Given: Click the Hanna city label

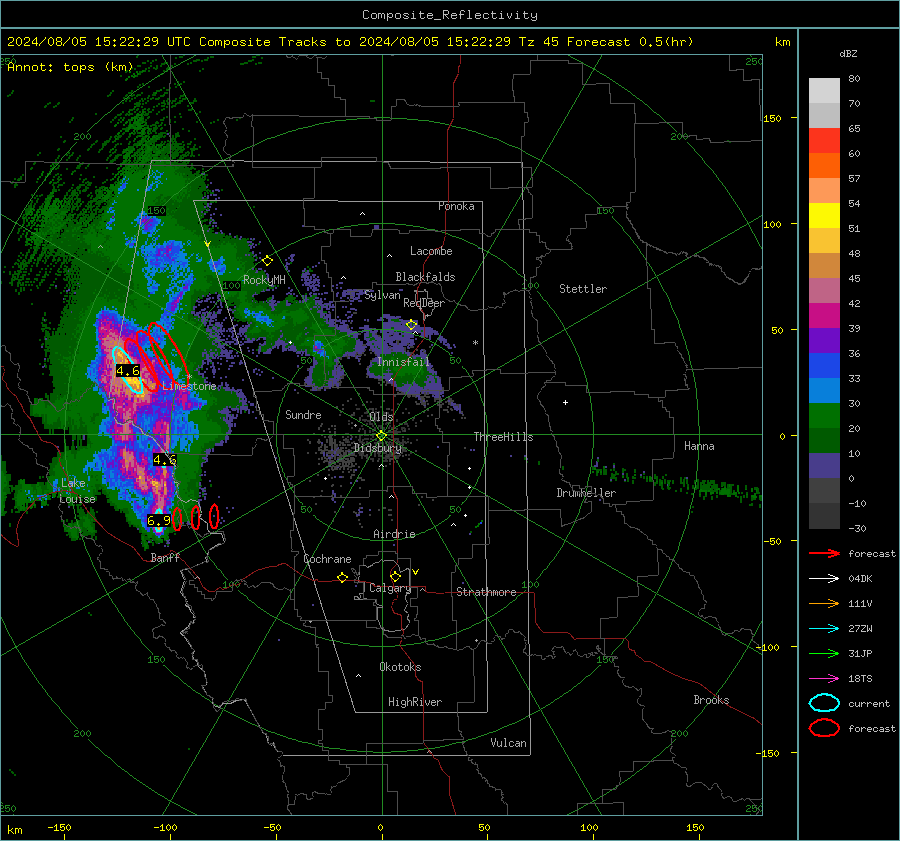Looking at the screenshot, I should 699,446.
